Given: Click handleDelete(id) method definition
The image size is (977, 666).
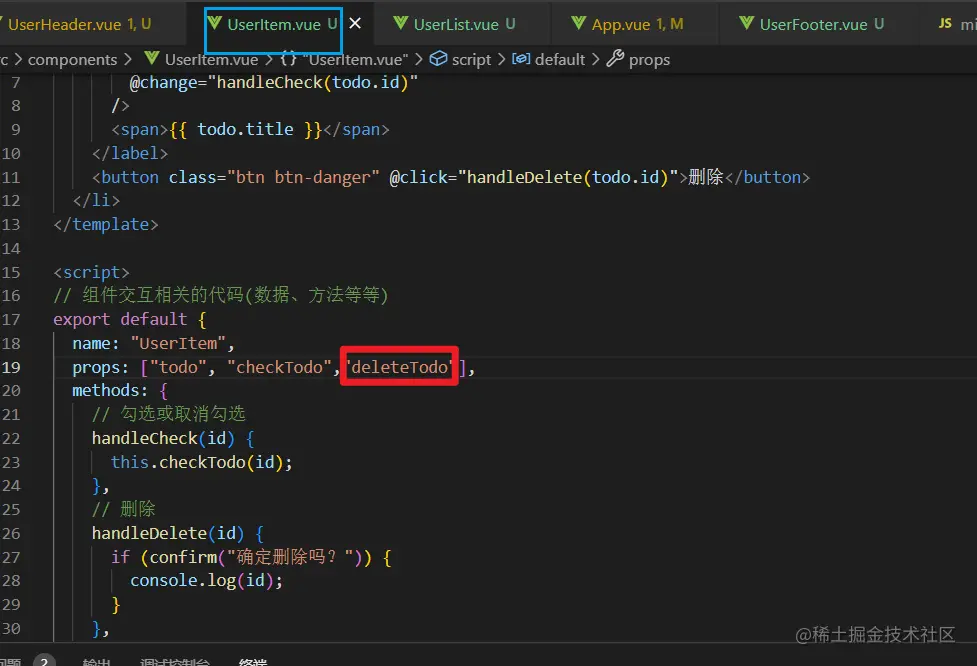Looking at the screenshot, I should click(168, 534).
